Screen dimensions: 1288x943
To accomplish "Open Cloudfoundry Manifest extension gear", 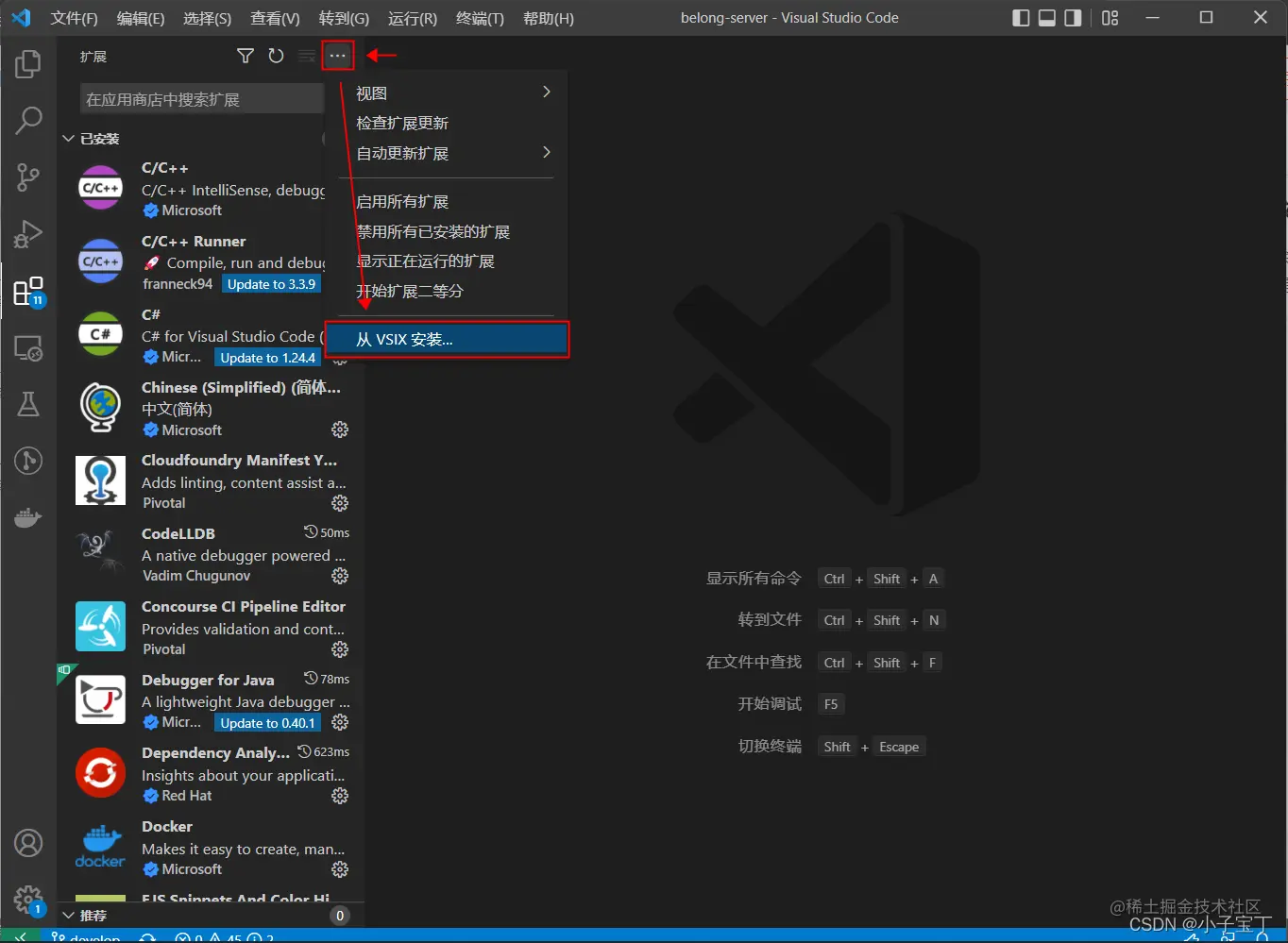I will [340, 503].
